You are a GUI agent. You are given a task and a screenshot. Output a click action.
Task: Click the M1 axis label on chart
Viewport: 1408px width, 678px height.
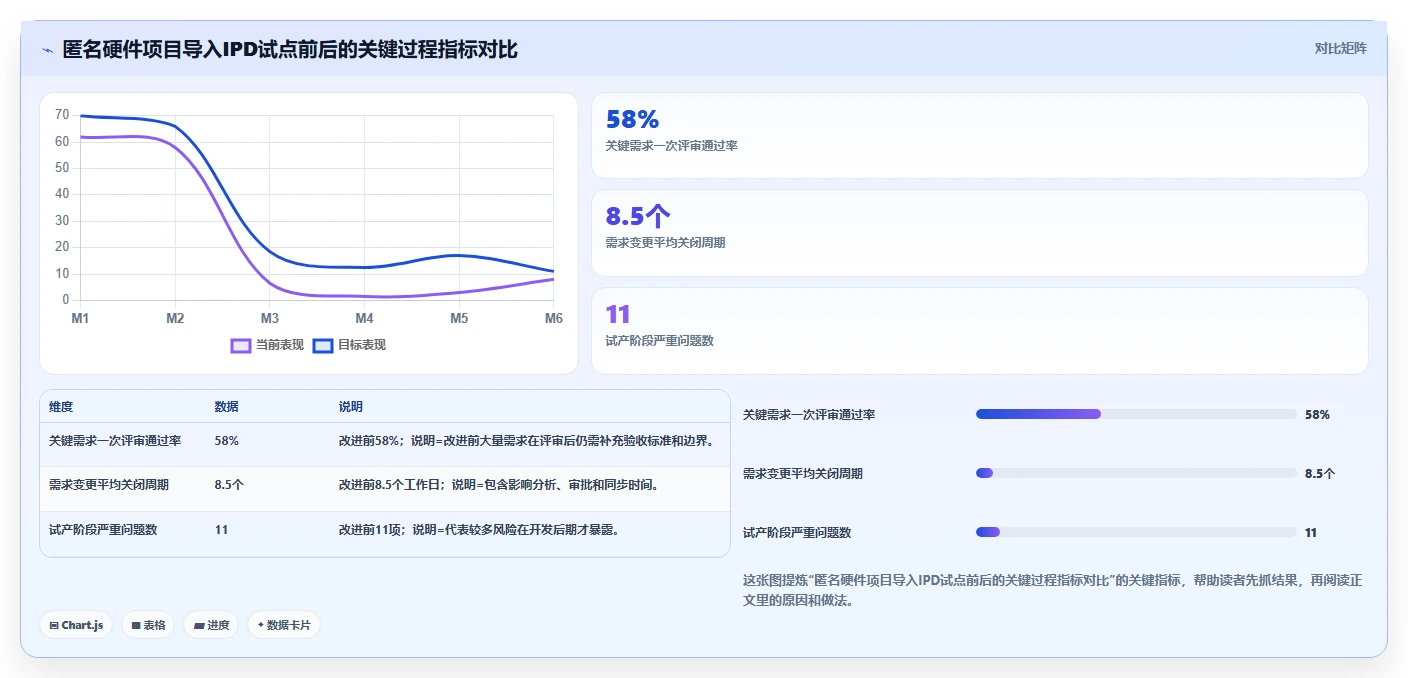pos(80,318)
